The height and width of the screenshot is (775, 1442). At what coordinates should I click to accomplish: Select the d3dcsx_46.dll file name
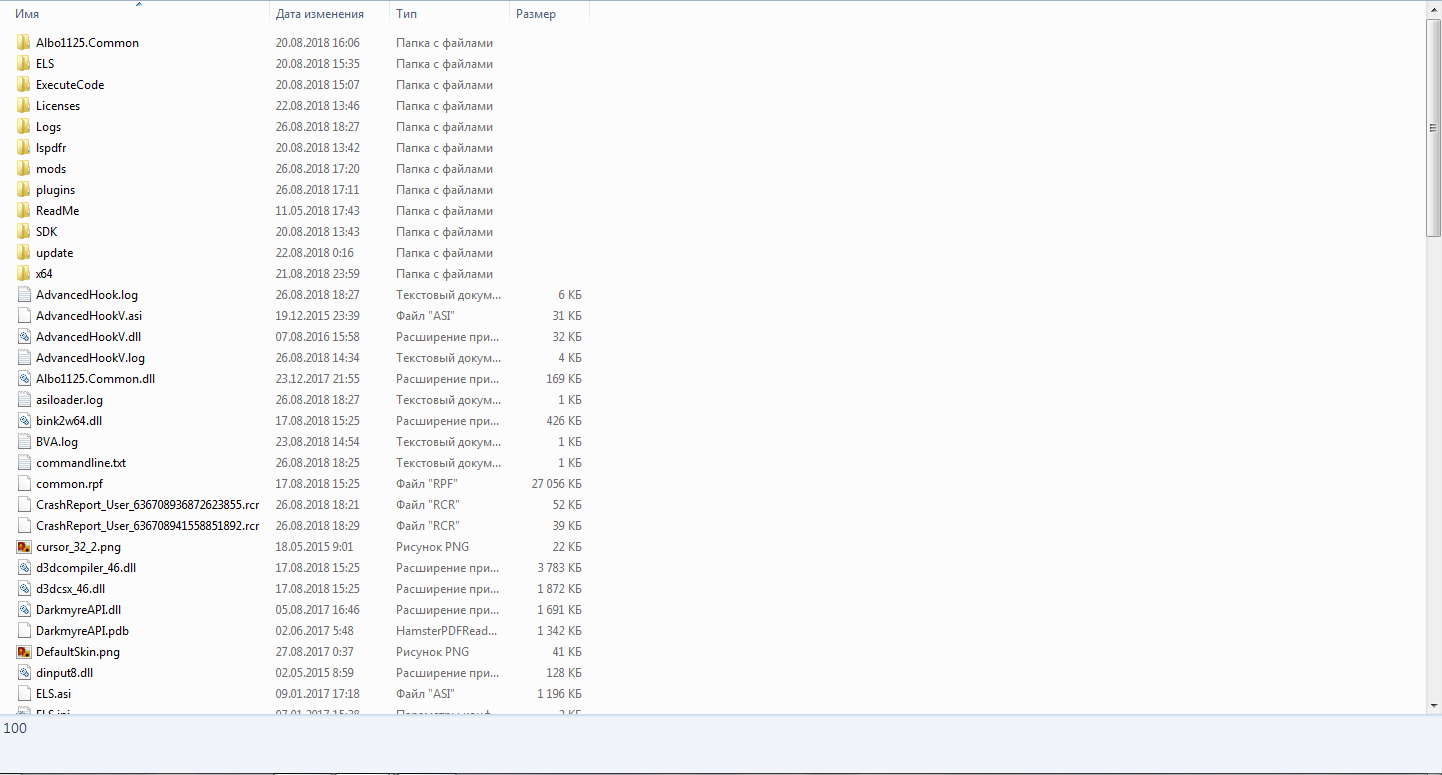(x=71, y=589)
